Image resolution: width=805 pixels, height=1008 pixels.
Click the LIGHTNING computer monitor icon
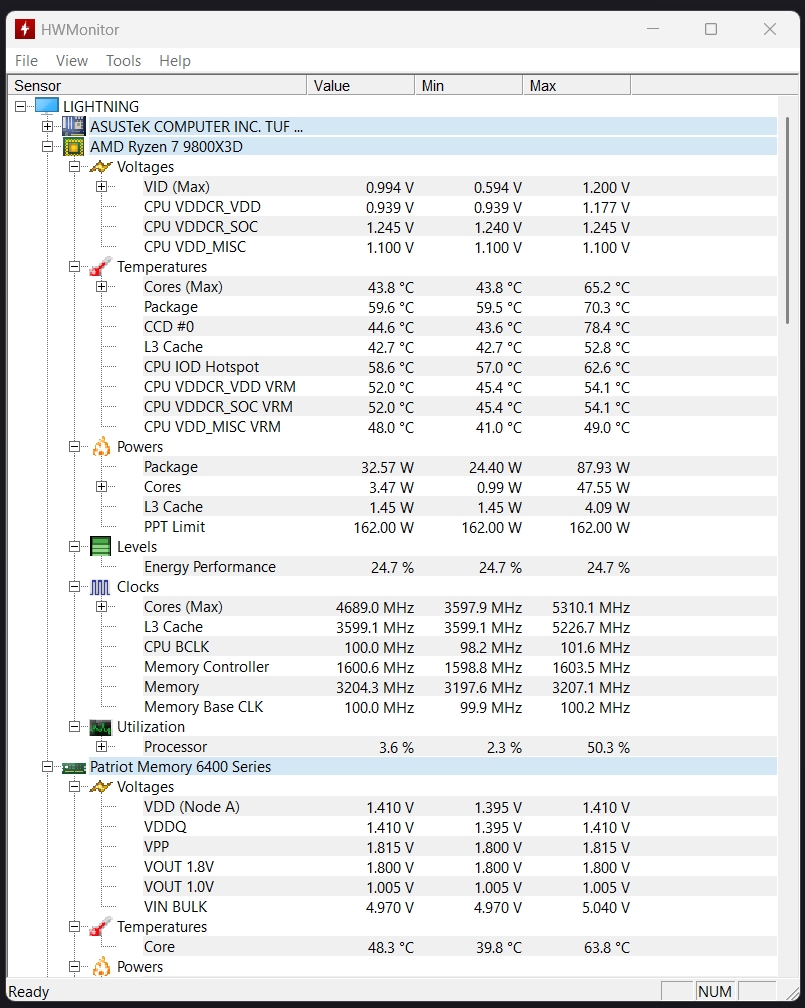(47, 106)
